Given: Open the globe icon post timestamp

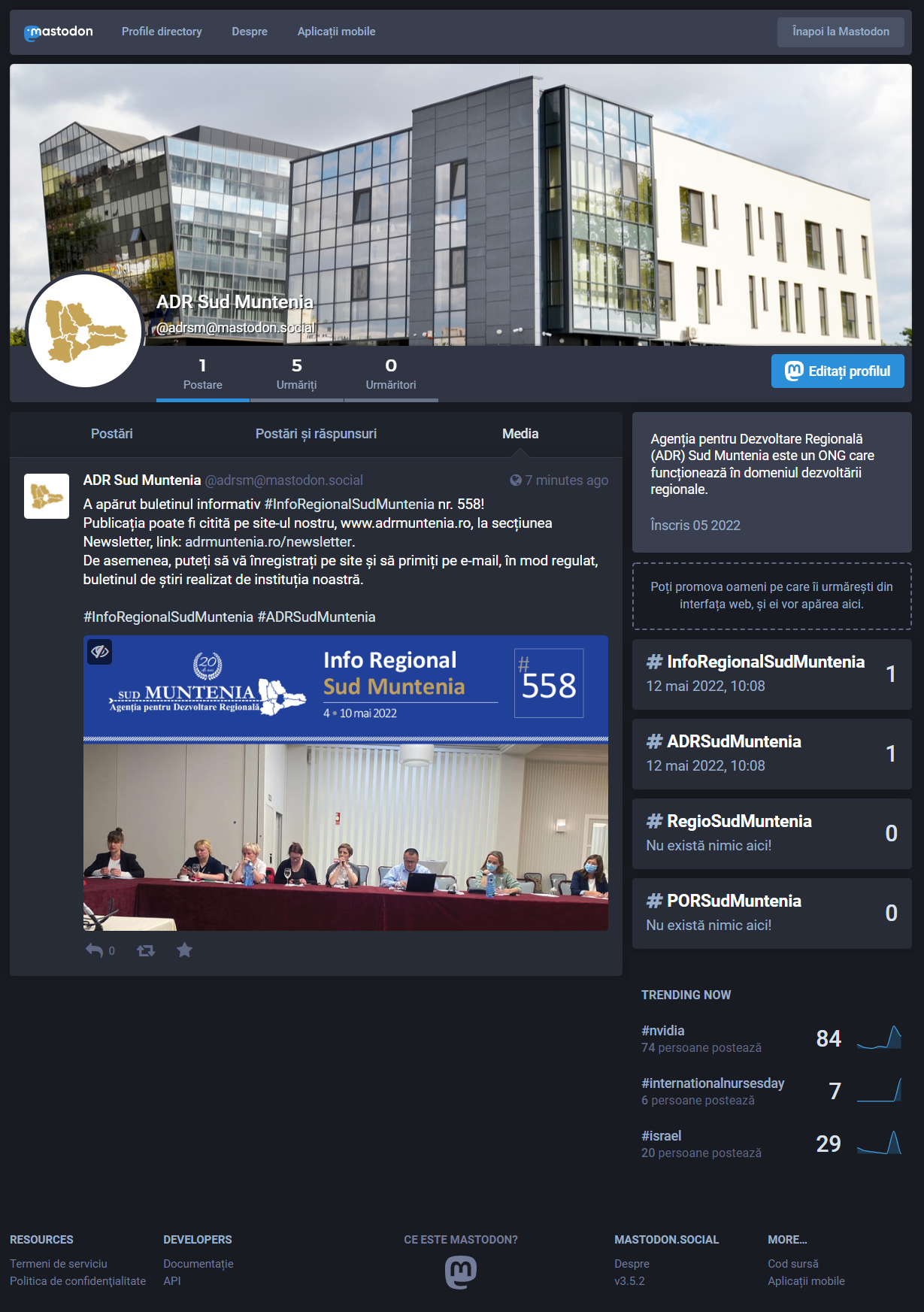Looking at the screenshot, I should [559, 480].
